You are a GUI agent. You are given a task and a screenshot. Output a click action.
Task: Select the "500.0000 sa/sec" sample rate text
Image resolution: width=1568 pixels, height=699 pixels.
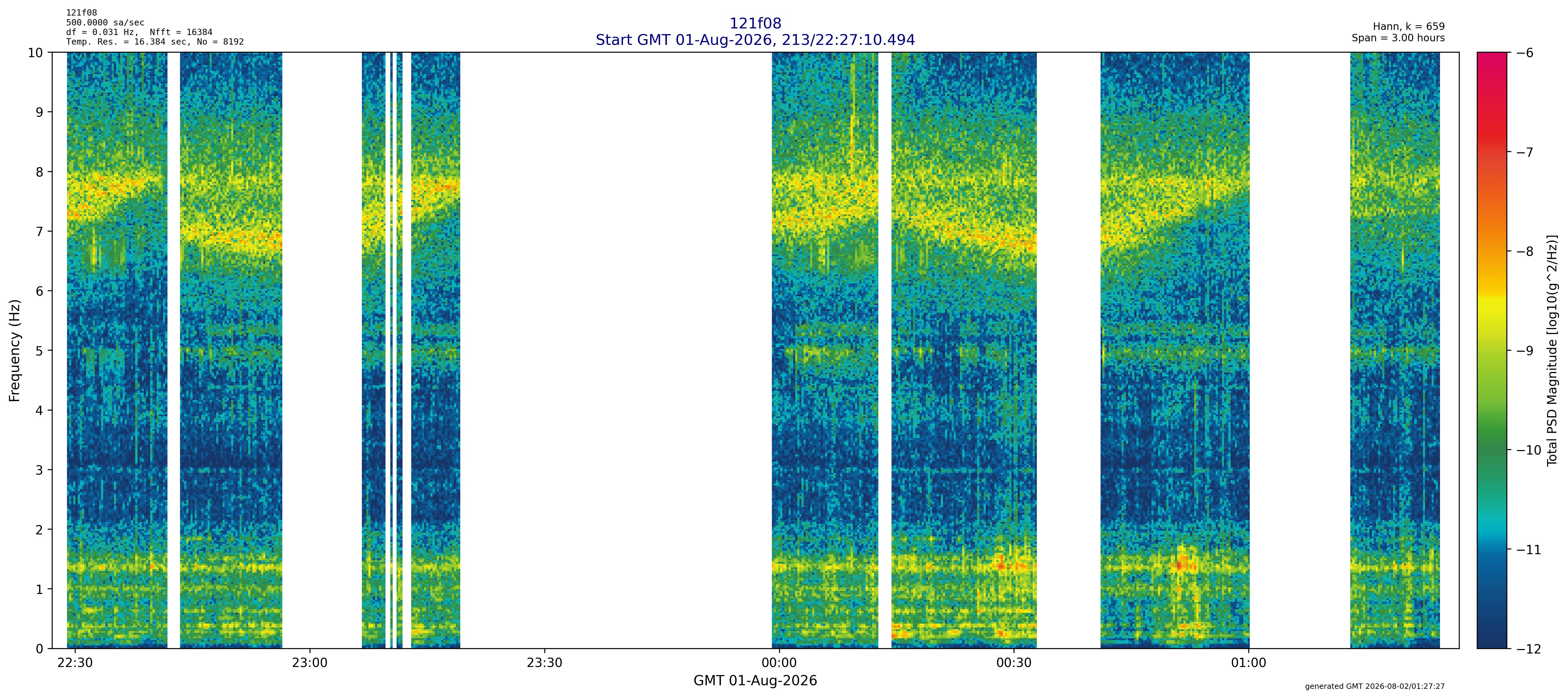[x=105, y=22]
